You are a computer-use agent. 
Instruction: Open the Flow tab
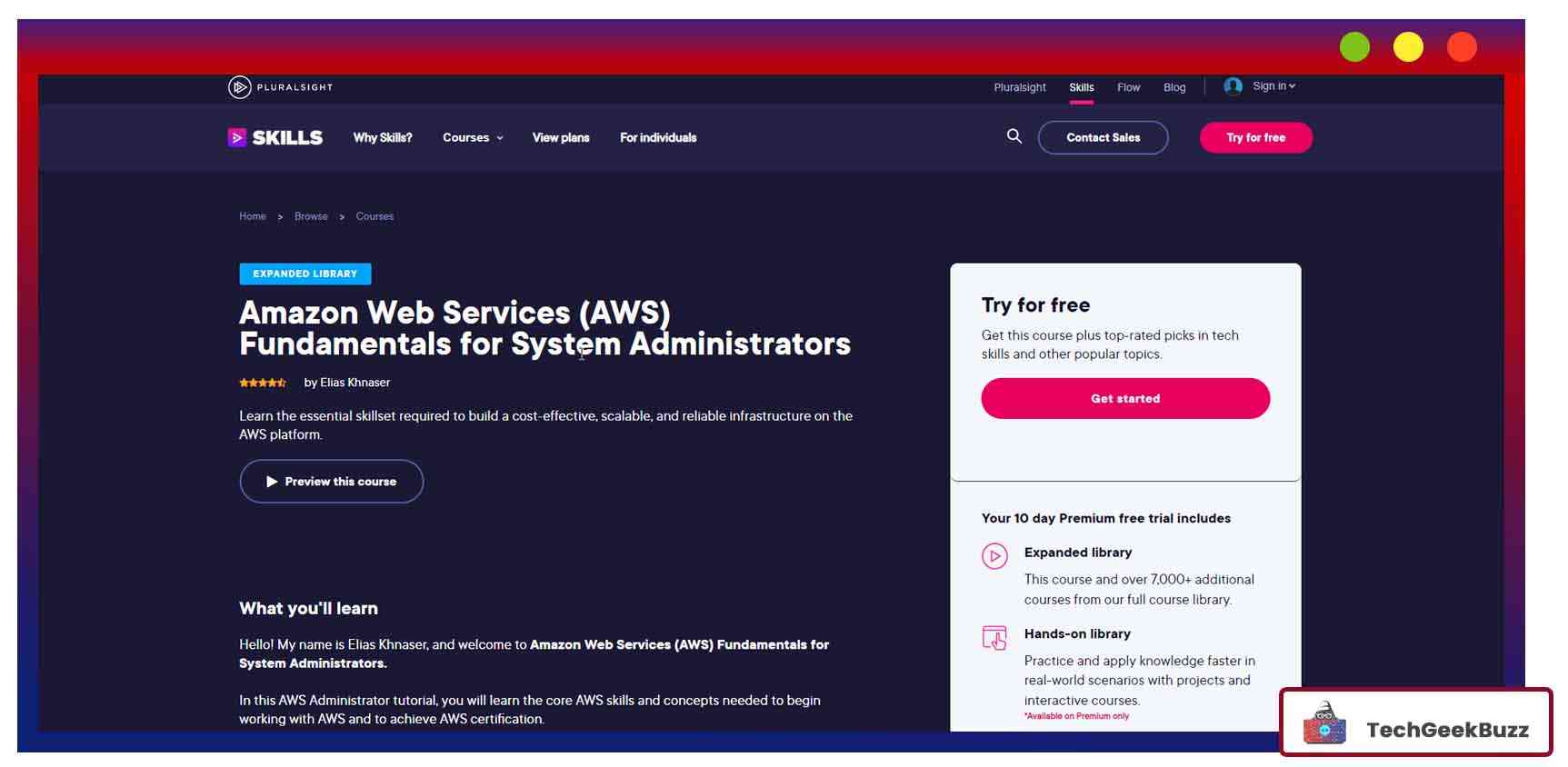(1128, 88)
